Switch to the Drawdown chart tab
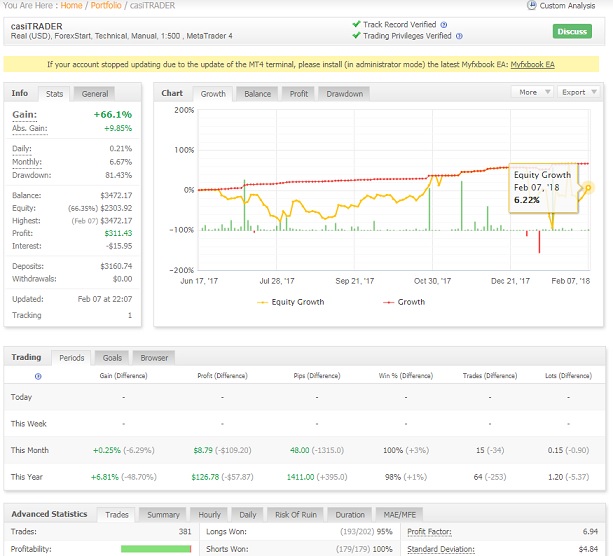 pyautogui.click(x=343, y=94)
